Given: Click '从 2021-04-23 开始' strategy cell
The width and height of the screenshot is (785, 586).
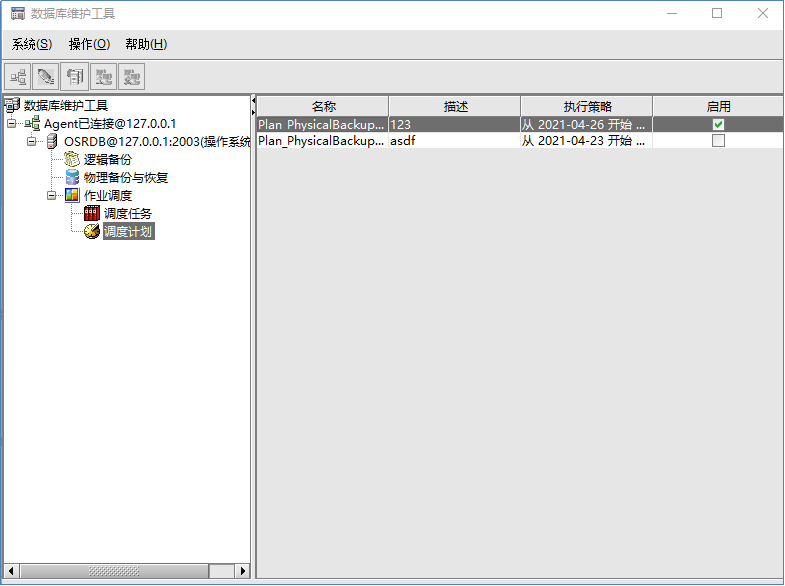Looking at the screenshot, I should (x=586, y=141).
